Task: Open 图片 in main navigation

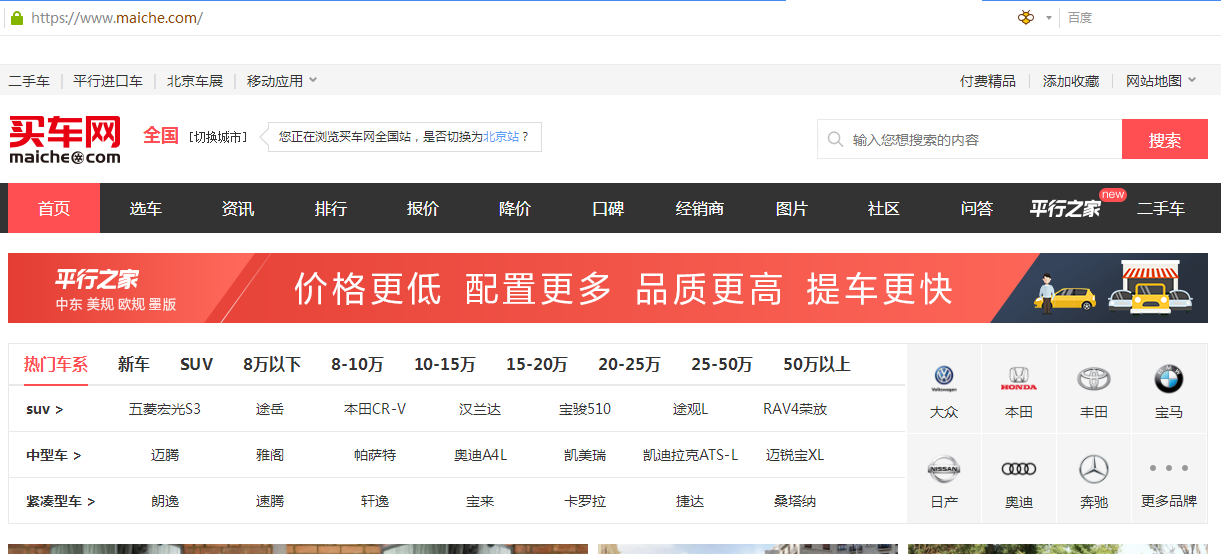Action: [x=792, y=208]
